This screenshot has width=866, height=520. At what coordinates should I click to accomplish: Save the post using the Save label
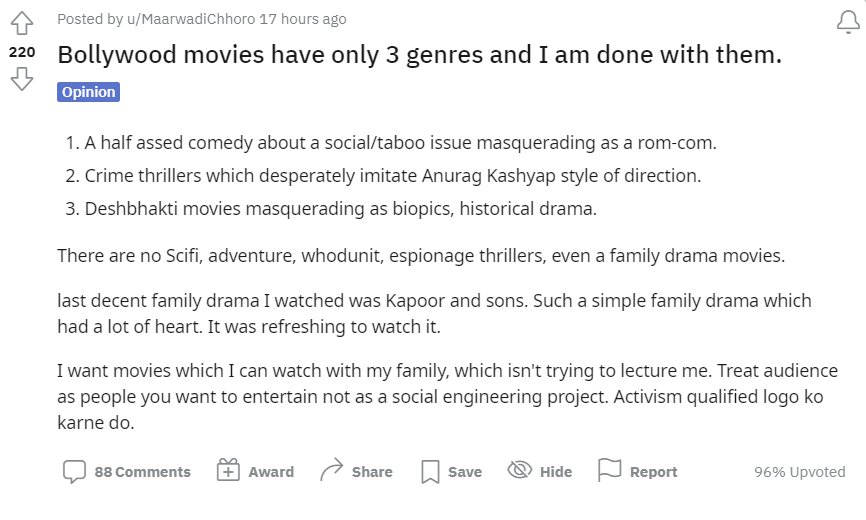[x=465, y=472]
